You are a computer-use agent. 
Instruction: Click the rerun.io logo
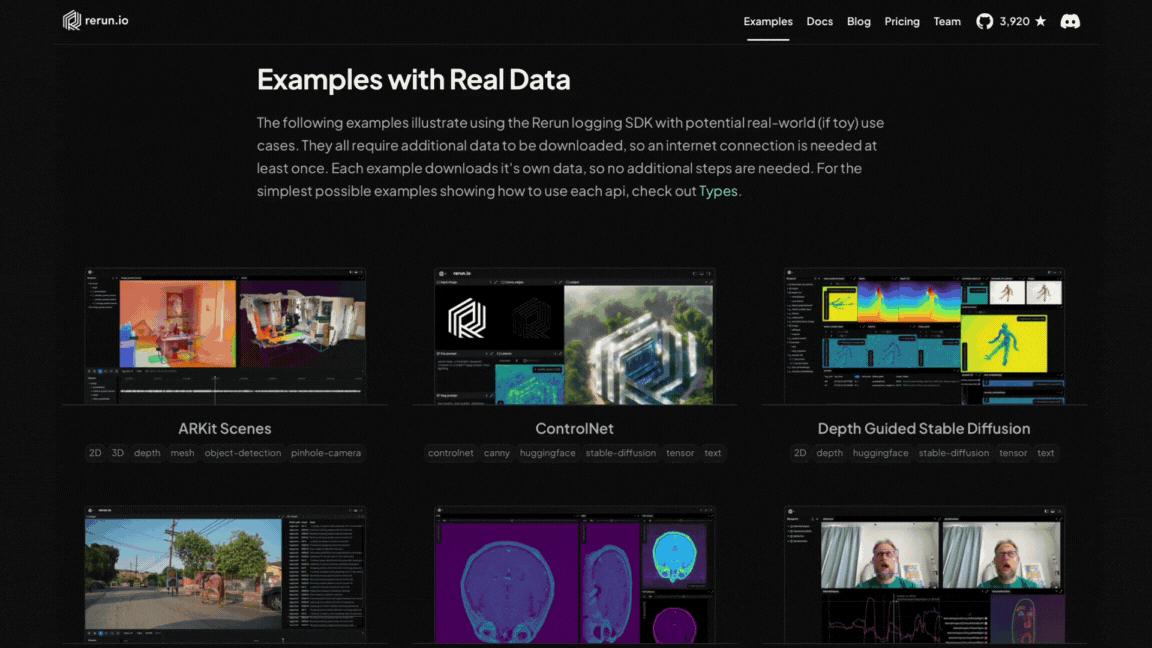point(96,21)
